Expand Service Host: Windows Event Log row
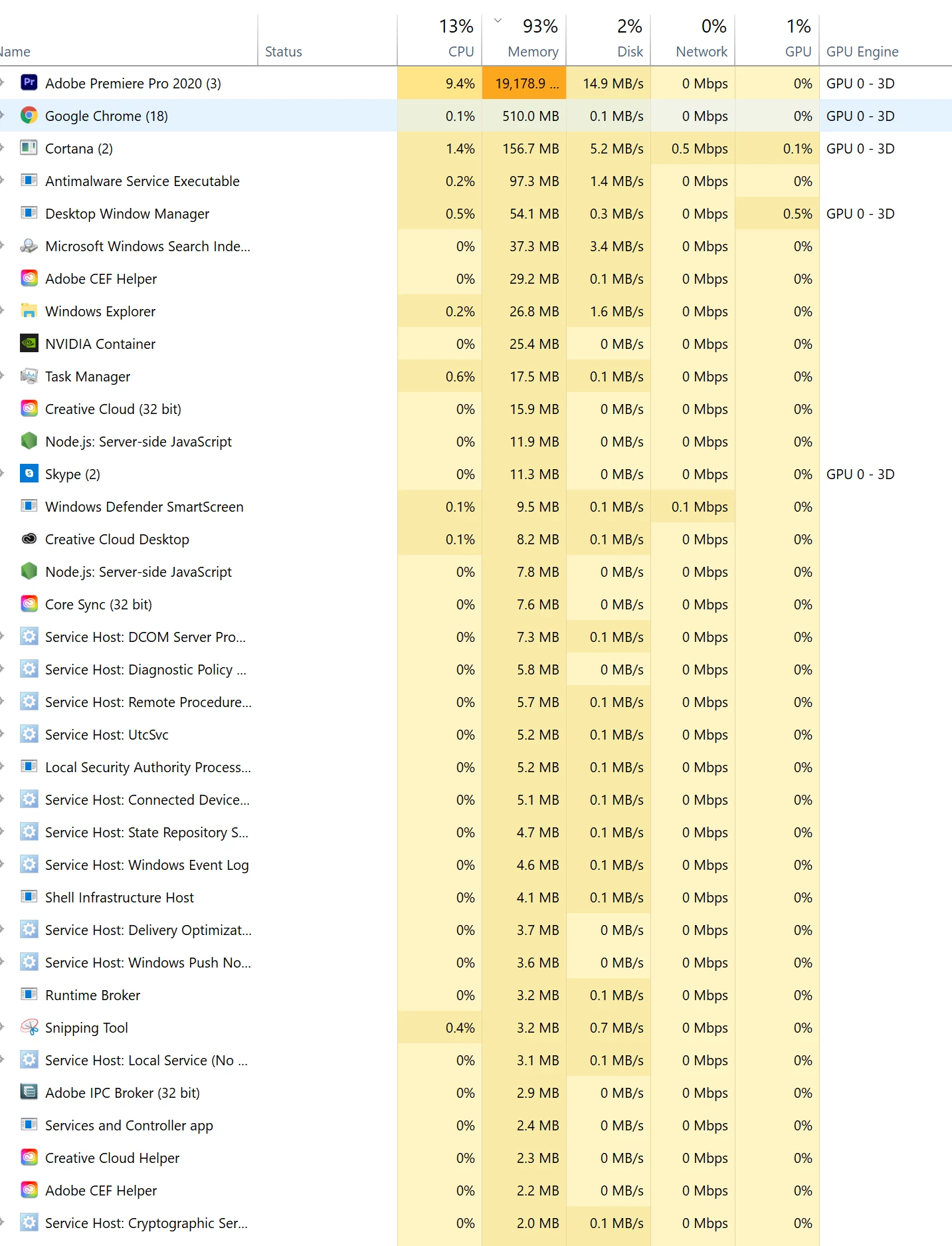This screenshot has height=1246, width=952. [3, 864]
